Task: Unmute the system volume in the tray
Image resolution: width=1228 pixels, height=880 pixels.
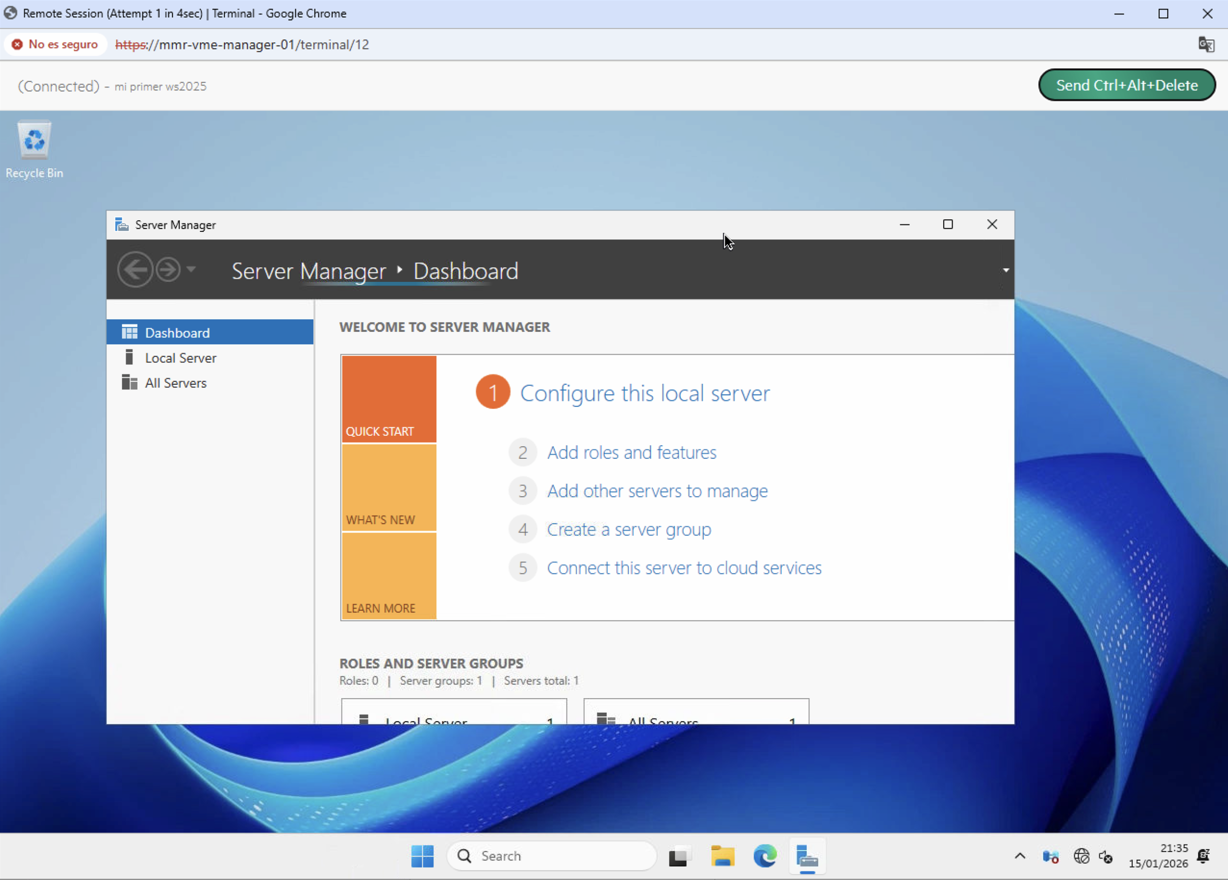Action: (1106, 856)
